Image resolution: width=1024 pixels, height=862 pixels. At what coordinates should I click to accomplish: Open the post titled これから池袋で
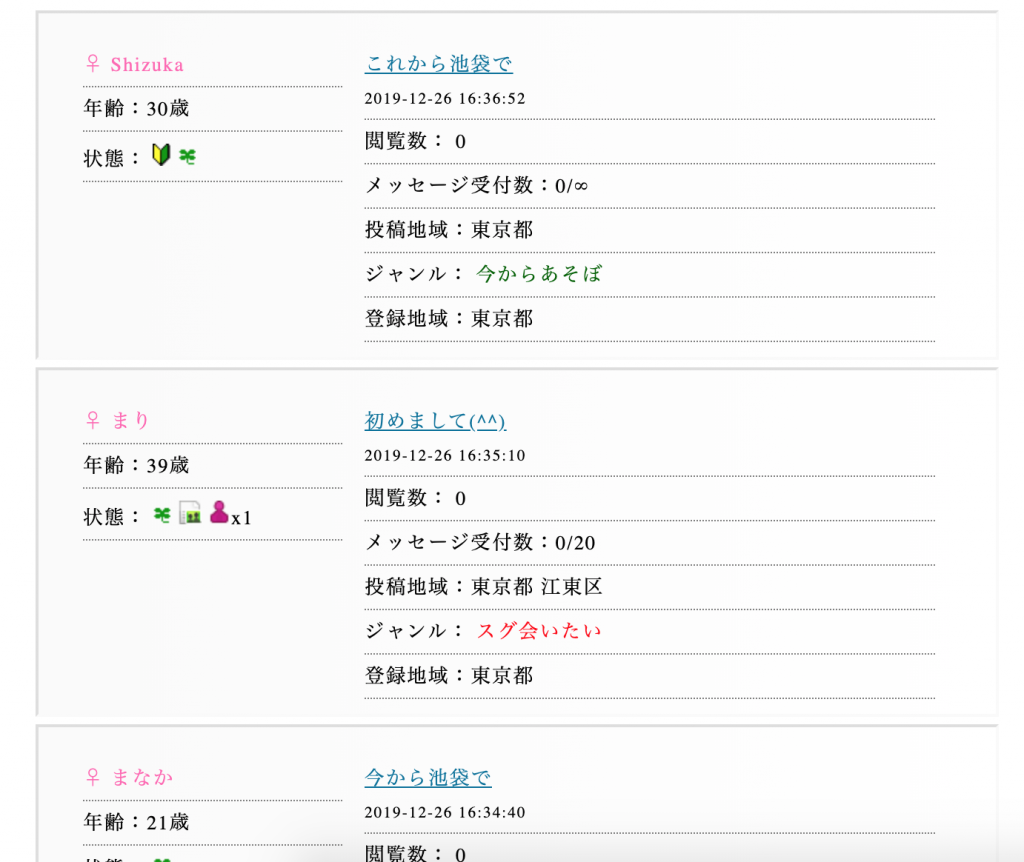[438, 64]
